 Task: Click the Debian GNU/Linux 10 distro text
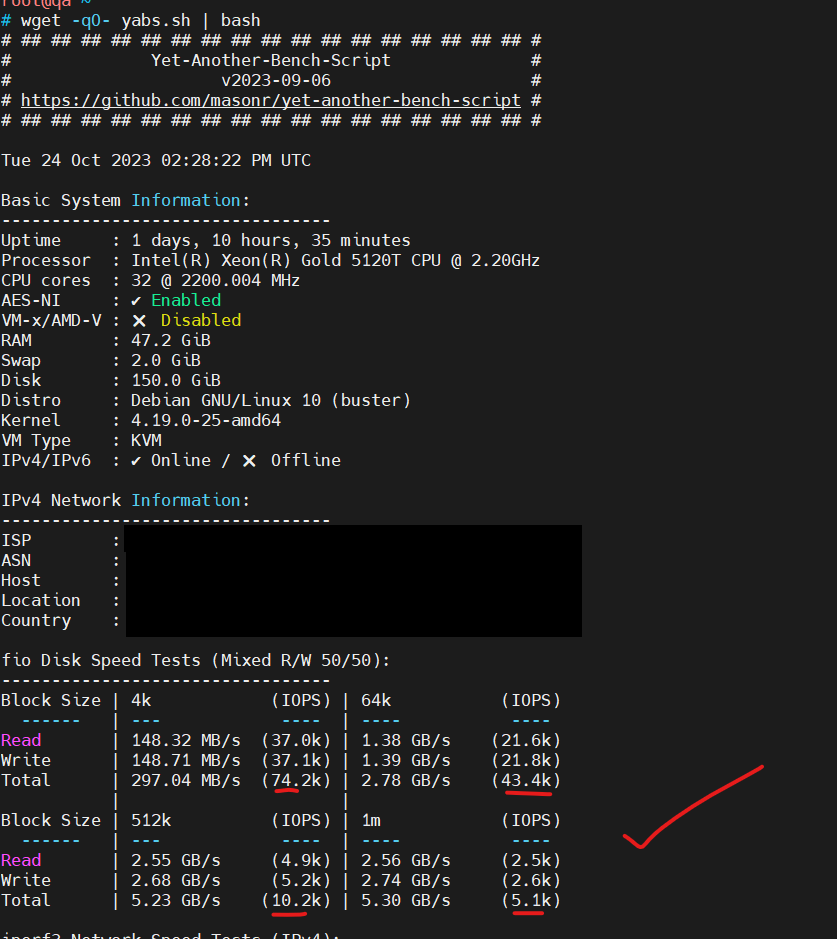click(270, 400)
